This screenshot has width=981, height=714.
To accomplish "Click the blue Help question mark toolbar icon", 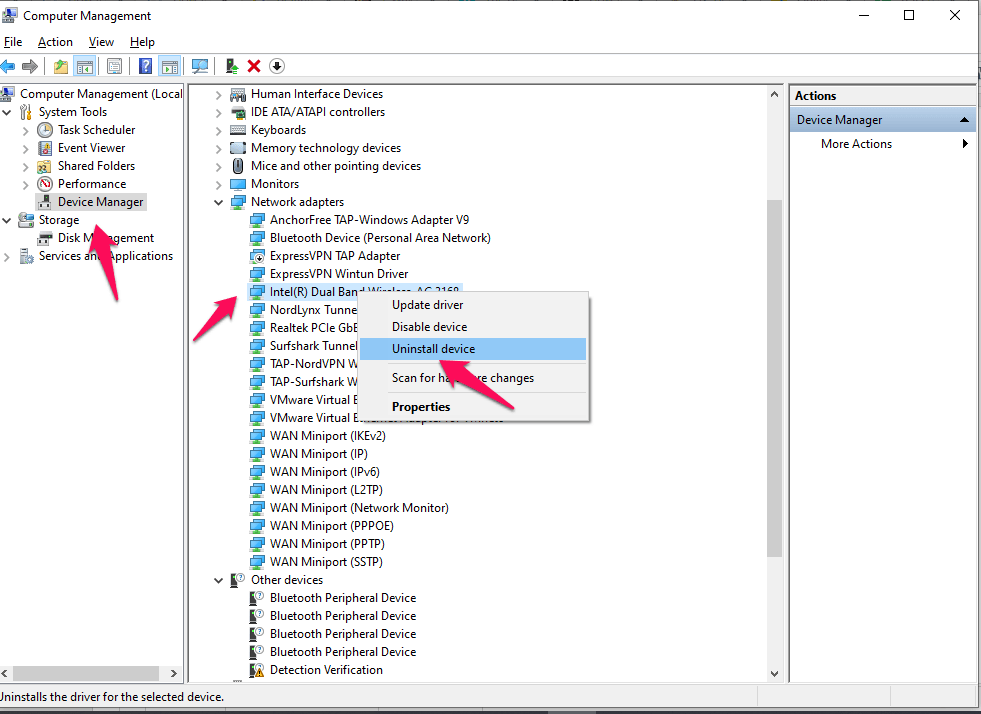I will [x=145, y=66].
